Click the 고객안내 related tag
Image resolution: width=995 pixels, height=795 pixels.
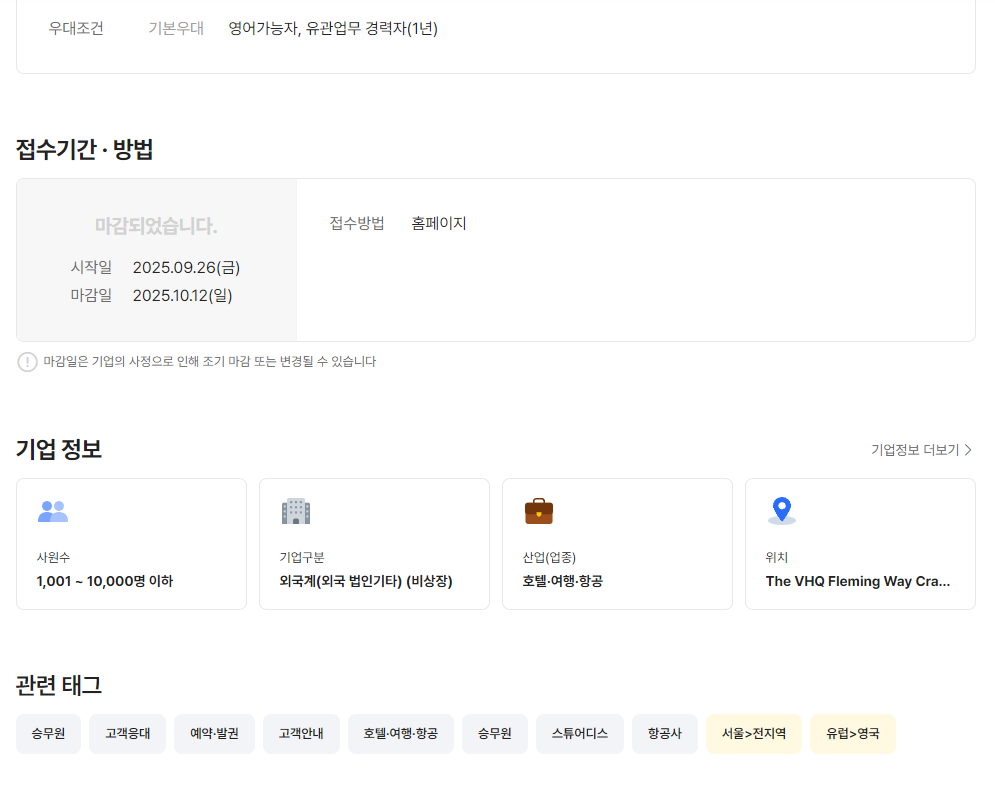point(301,734)
